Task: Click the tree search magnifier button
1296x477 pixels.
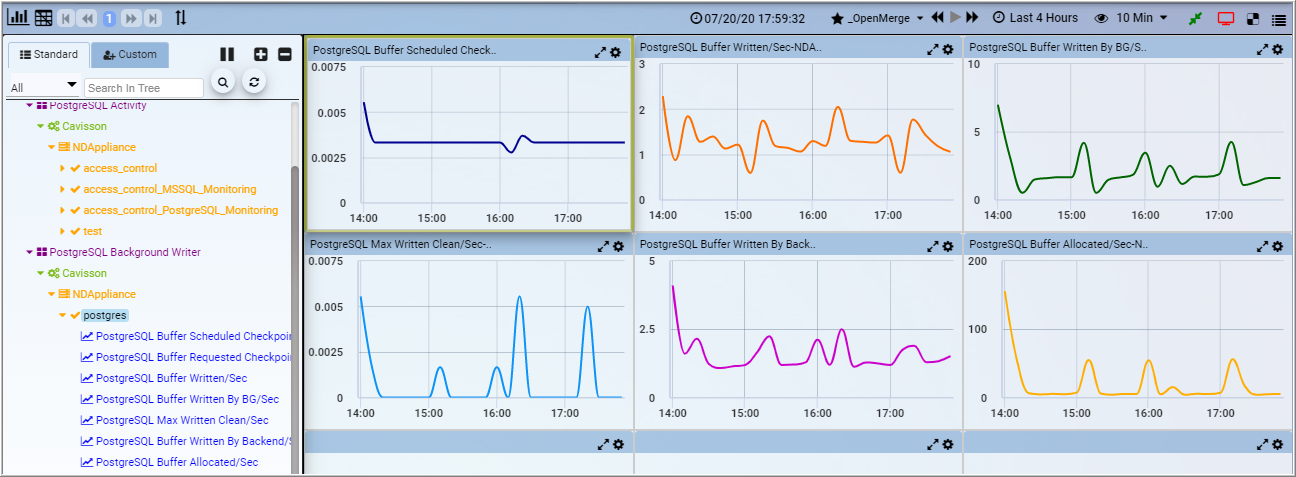Action: click(223, 82)
